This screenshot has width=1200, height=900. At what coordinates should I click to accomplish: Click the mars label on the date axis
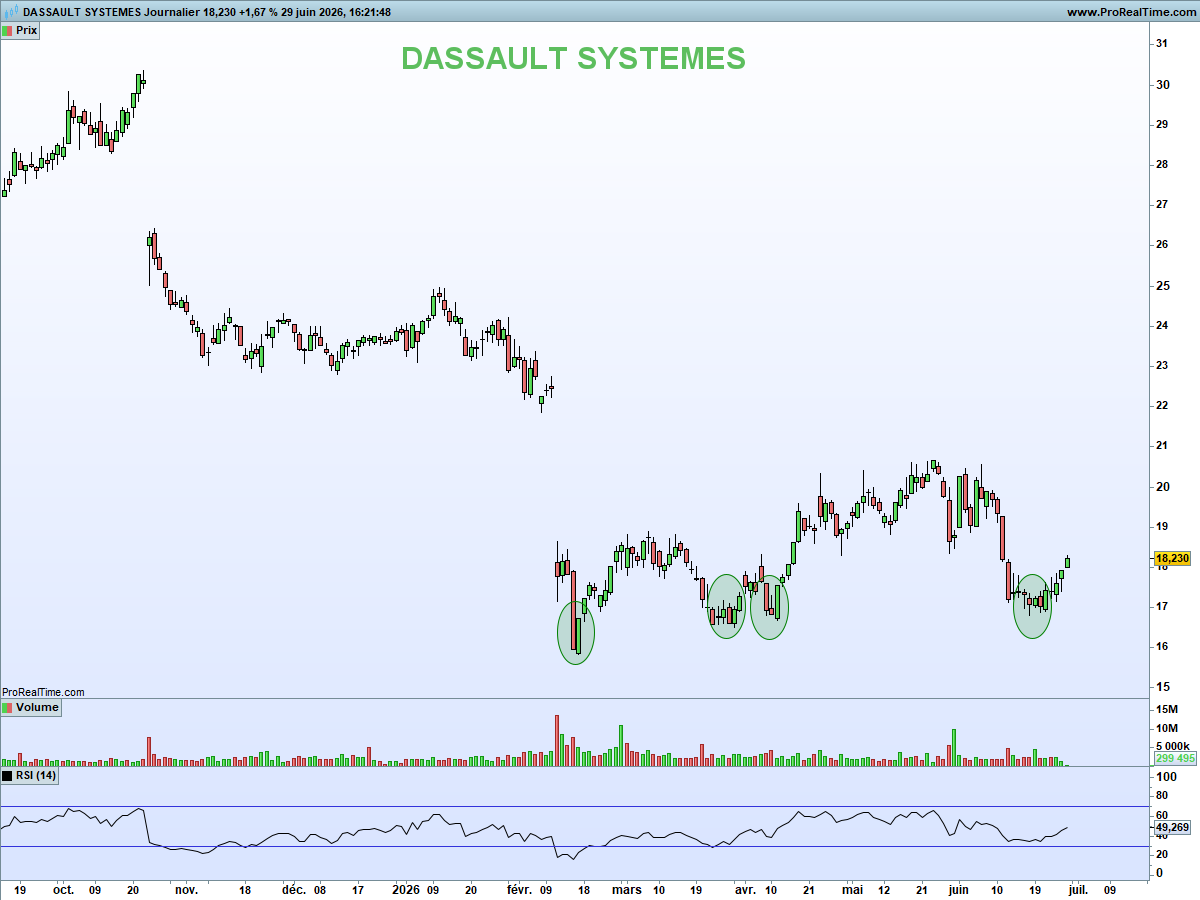click(626, 888)
